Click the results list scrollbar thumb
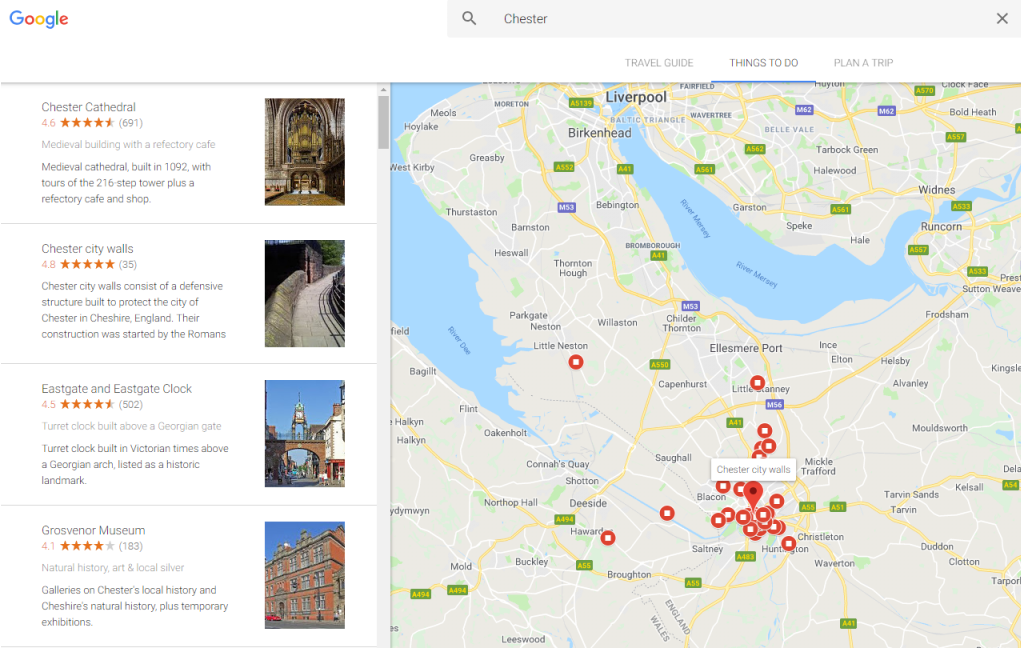The width and height of the screenshot is (1021, 648). (383, 122)
